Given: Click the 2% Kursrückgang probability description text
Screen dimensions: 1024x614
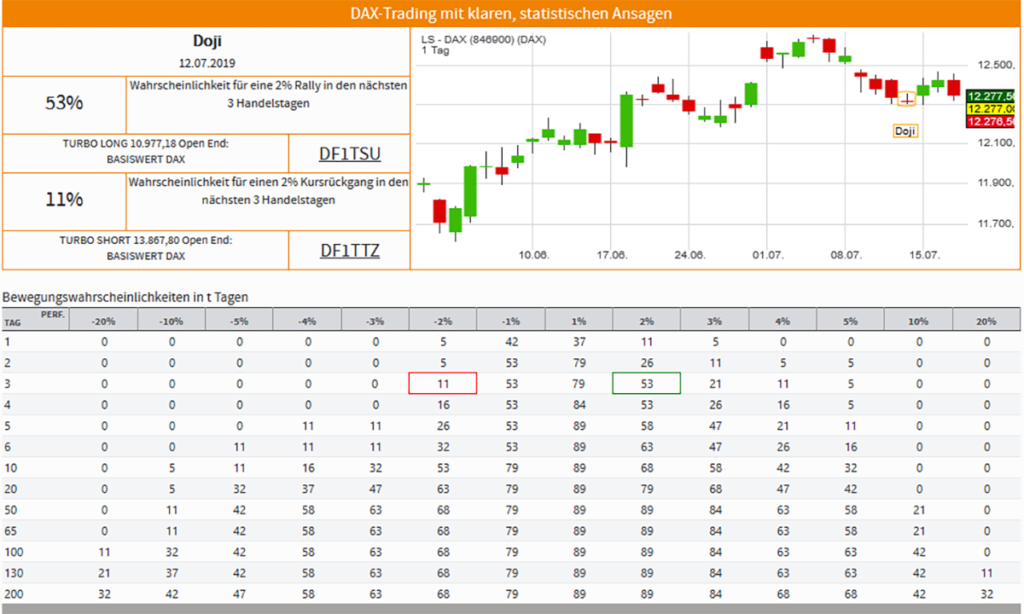Looking at the screenshot, I should pos(268,191).
